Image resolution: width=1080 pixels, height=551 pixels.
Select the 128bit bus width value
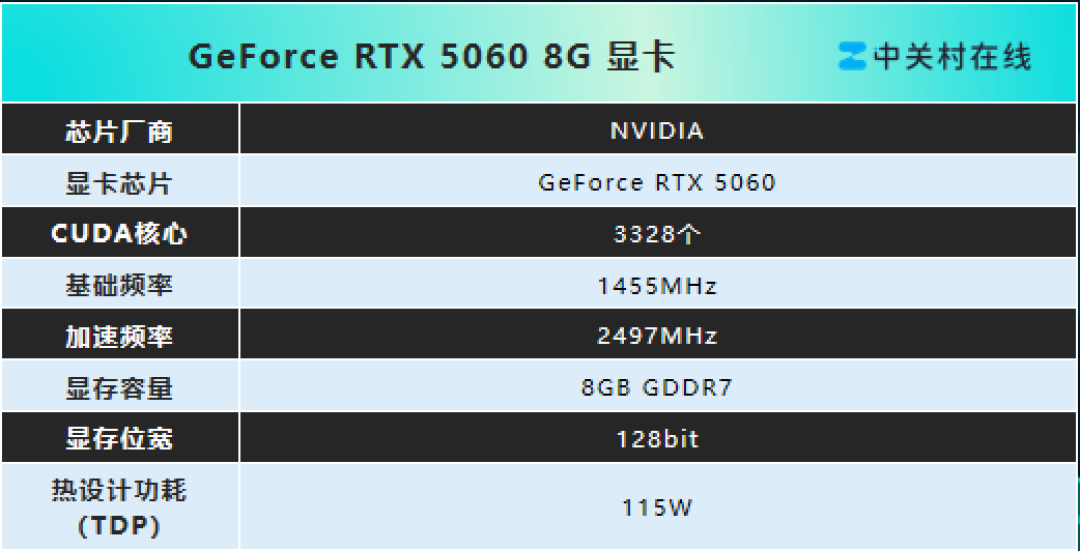coord(657,439)
